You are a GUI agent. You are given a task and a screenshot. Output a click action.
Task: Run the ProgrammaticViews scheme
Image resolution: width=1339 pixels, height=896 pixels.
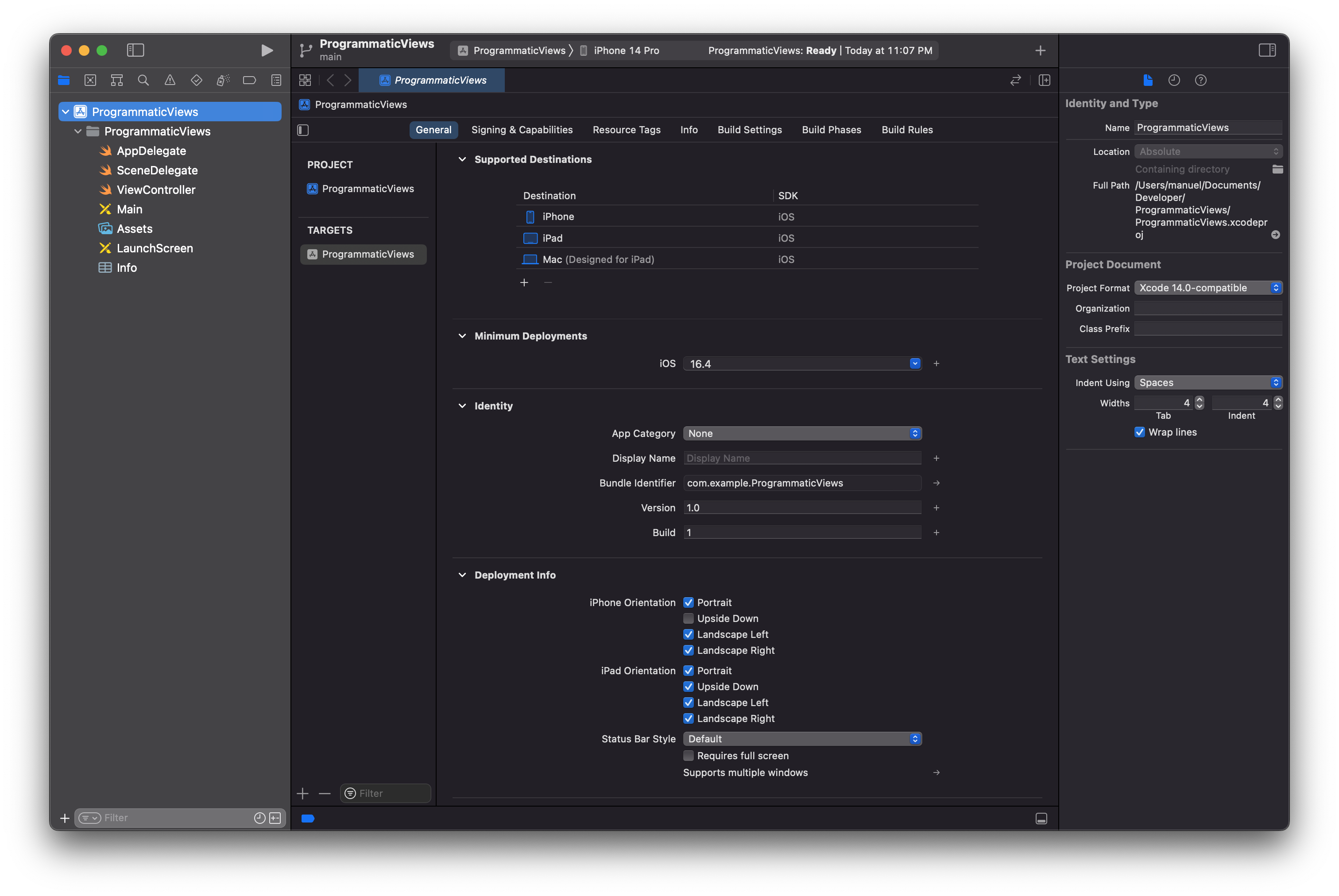[x=266, y=50]
